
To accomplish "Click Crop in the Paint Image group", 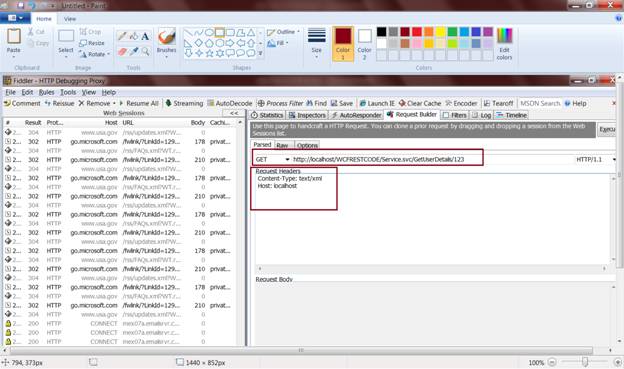I will pos(90,31).
